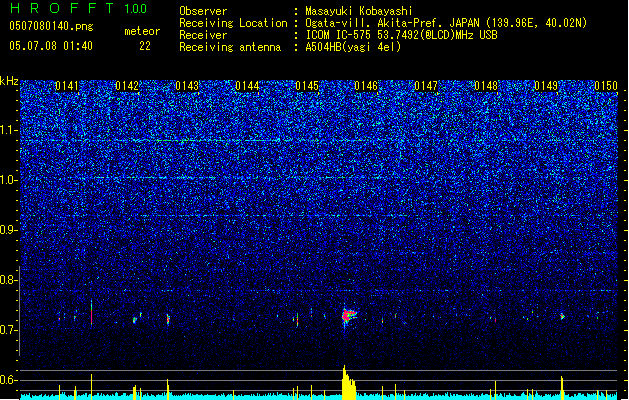Click the 0.6 kHz axis label

pos(9,380)
